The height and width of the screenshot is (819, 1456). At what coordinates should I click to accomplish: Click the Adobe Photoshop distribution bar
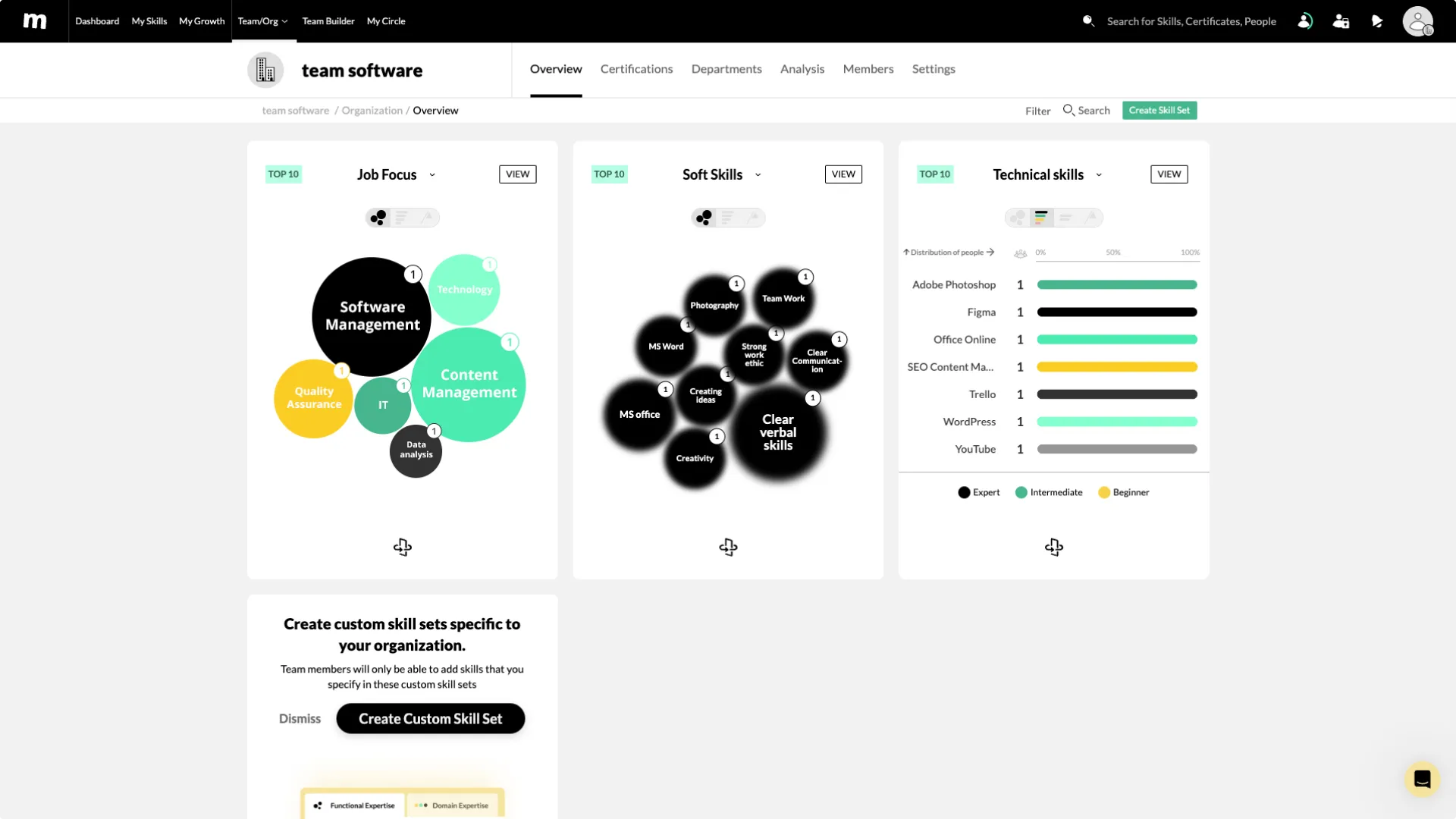click(1116, 285)
